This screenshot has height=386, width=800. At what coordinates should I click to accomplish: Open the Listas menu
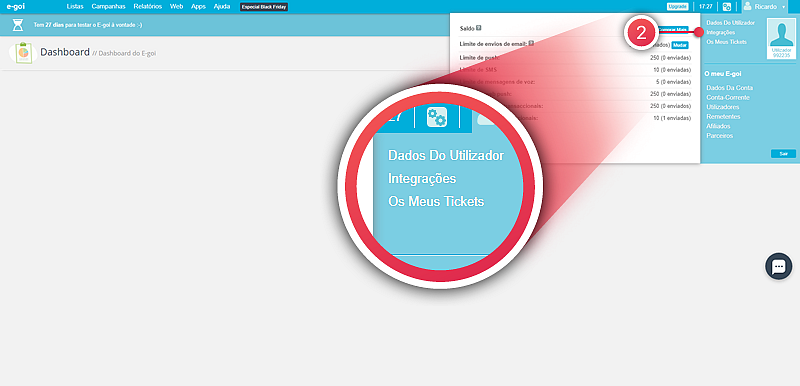75,7
